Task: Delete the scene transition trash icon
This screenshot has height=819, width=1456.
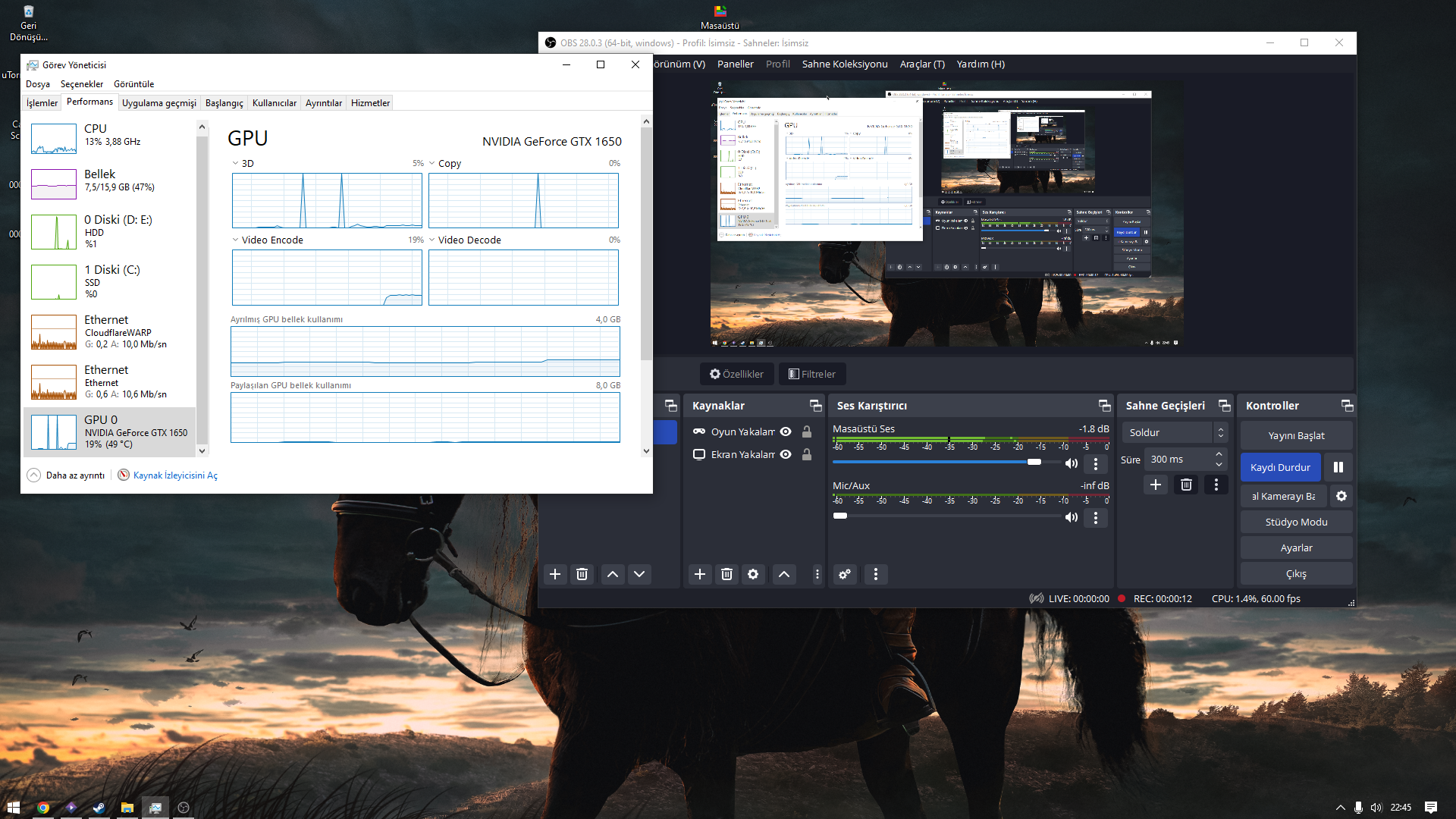Action: [x=1186, y=485]
